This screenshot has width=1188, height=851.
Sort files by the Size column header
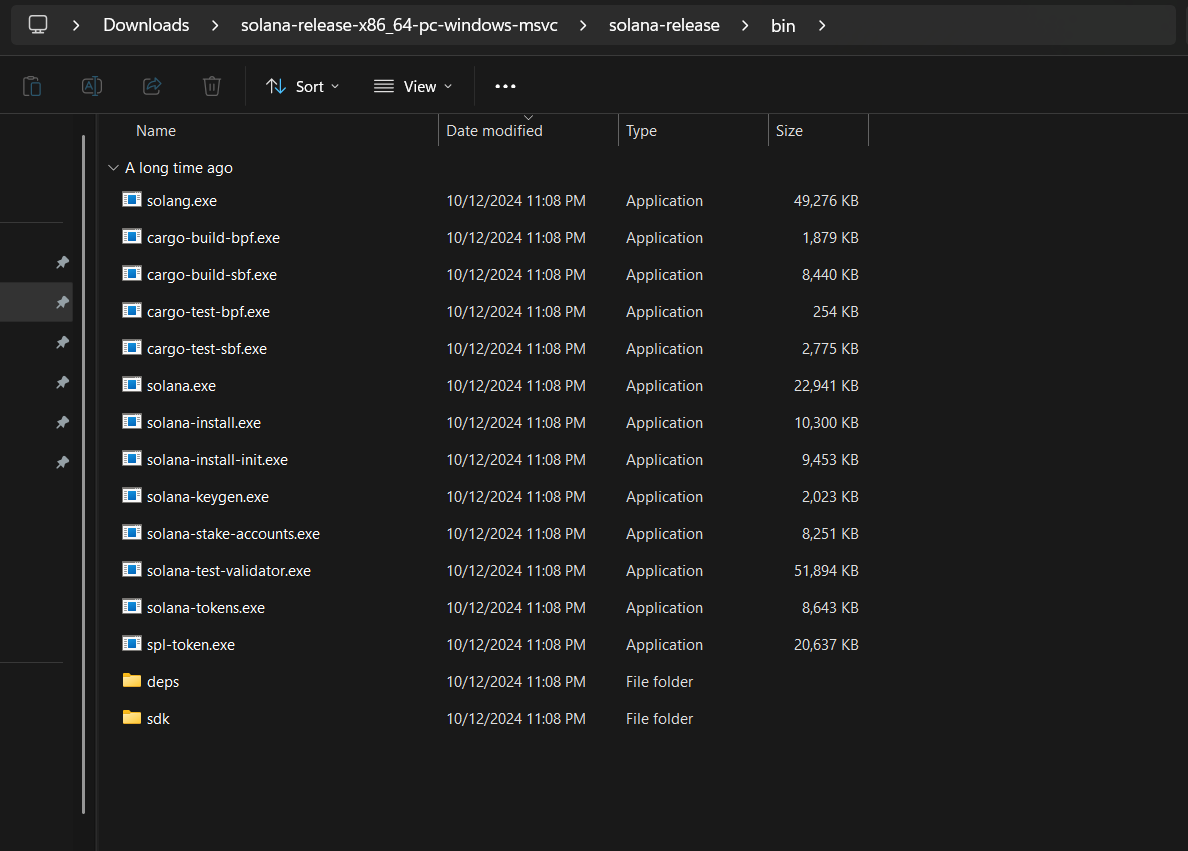(x=789, y=131)
